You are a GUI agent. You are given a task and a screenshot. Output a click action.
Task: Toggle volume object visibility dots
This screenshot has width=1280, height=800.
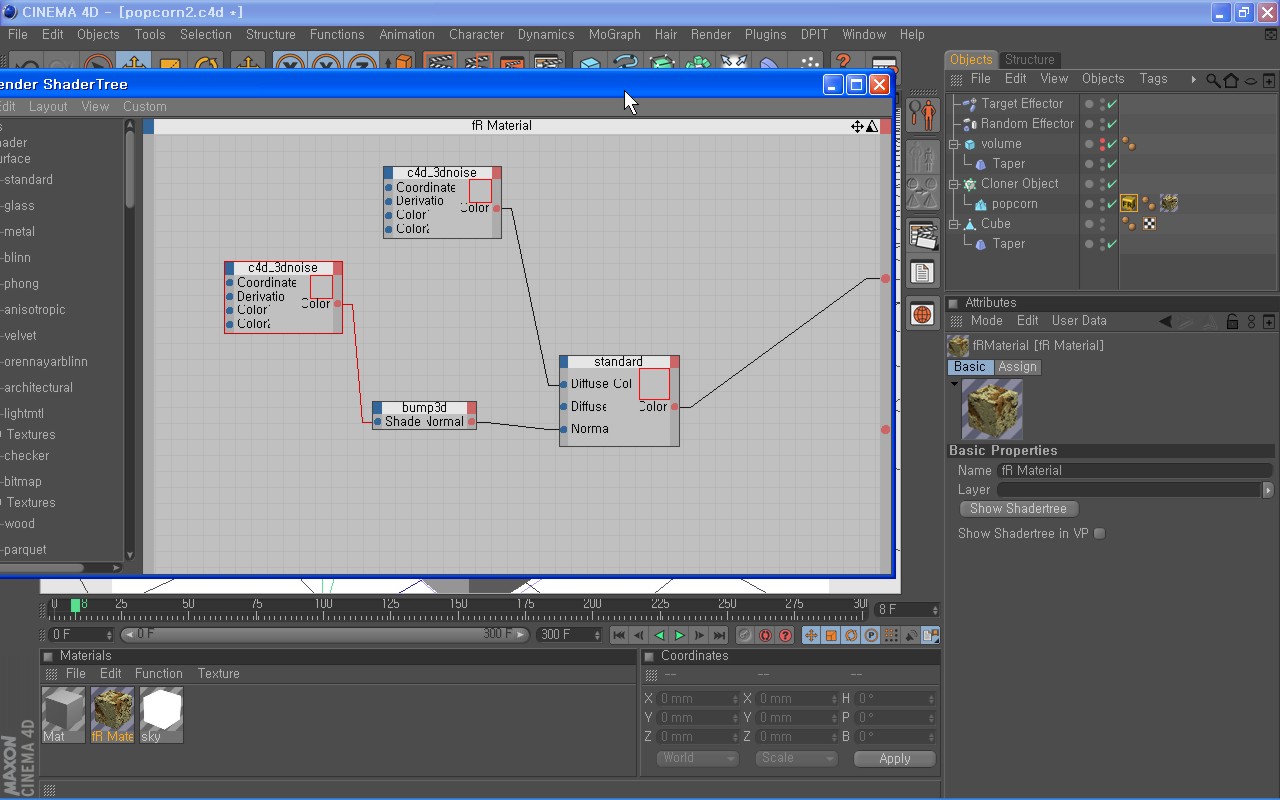coord(1102,144)
